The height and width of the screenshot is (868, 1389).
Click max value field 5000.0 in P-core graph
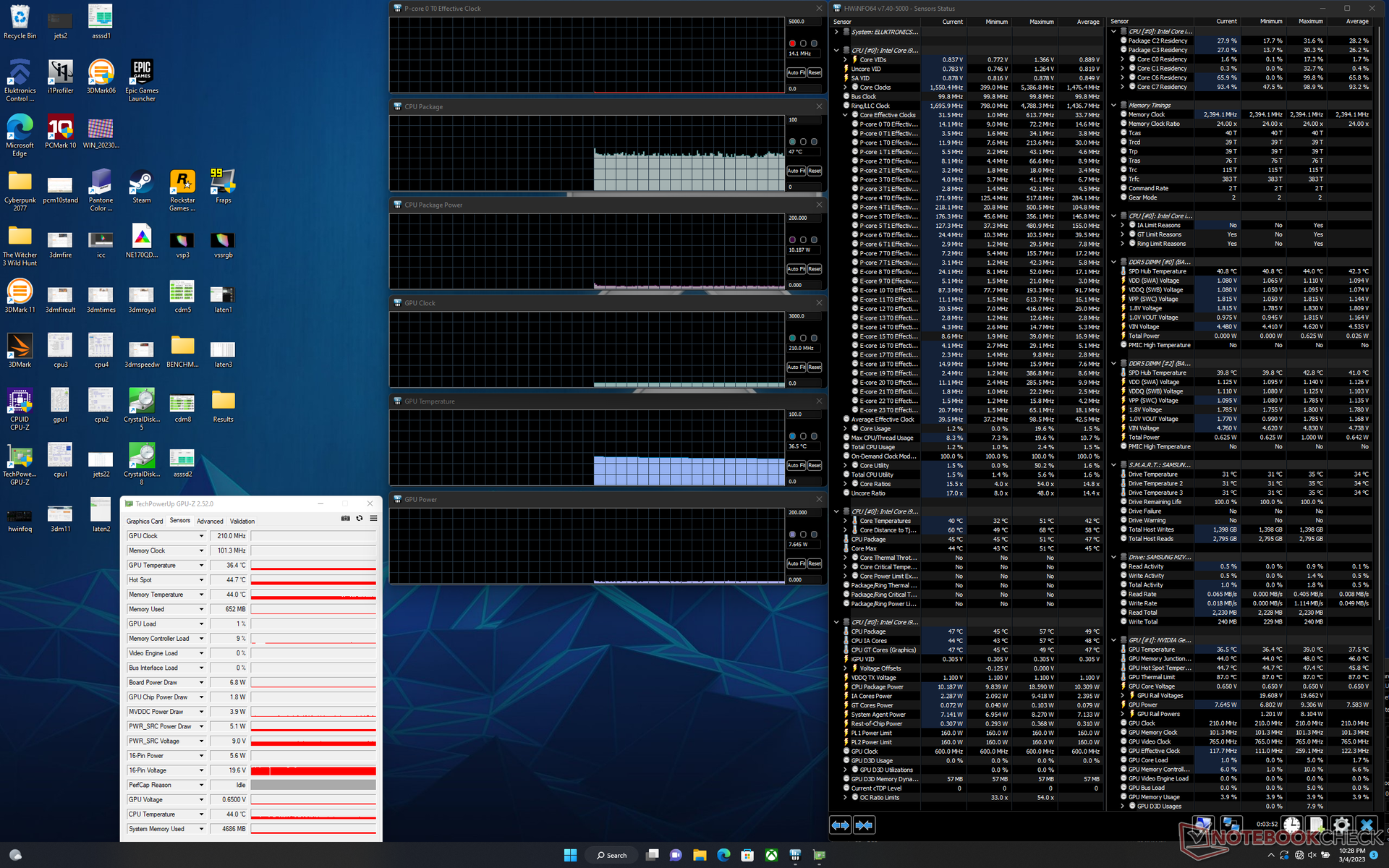[x=804, y=22]
